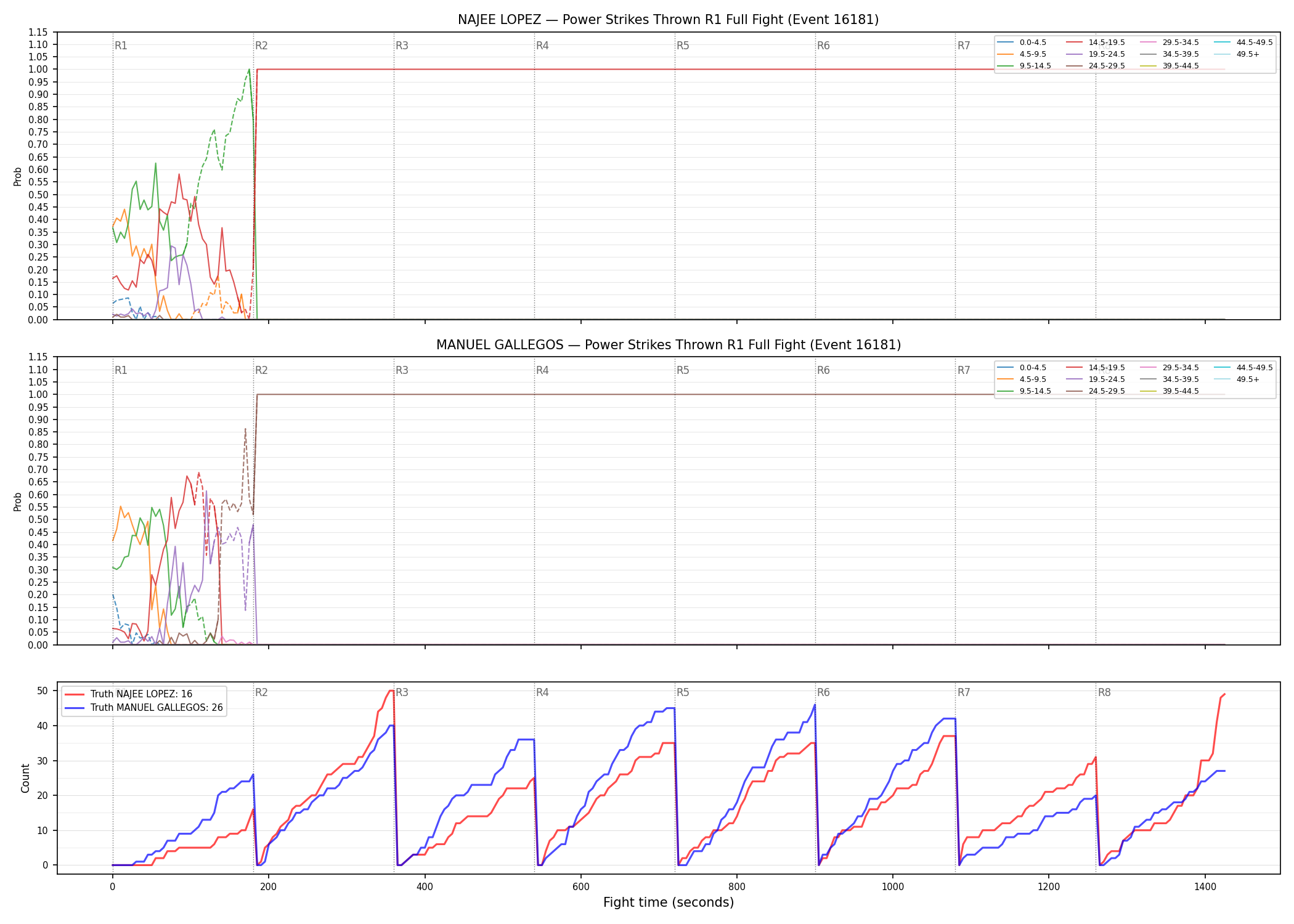Click the 30 tick on the Count axis

click(42, 761)
